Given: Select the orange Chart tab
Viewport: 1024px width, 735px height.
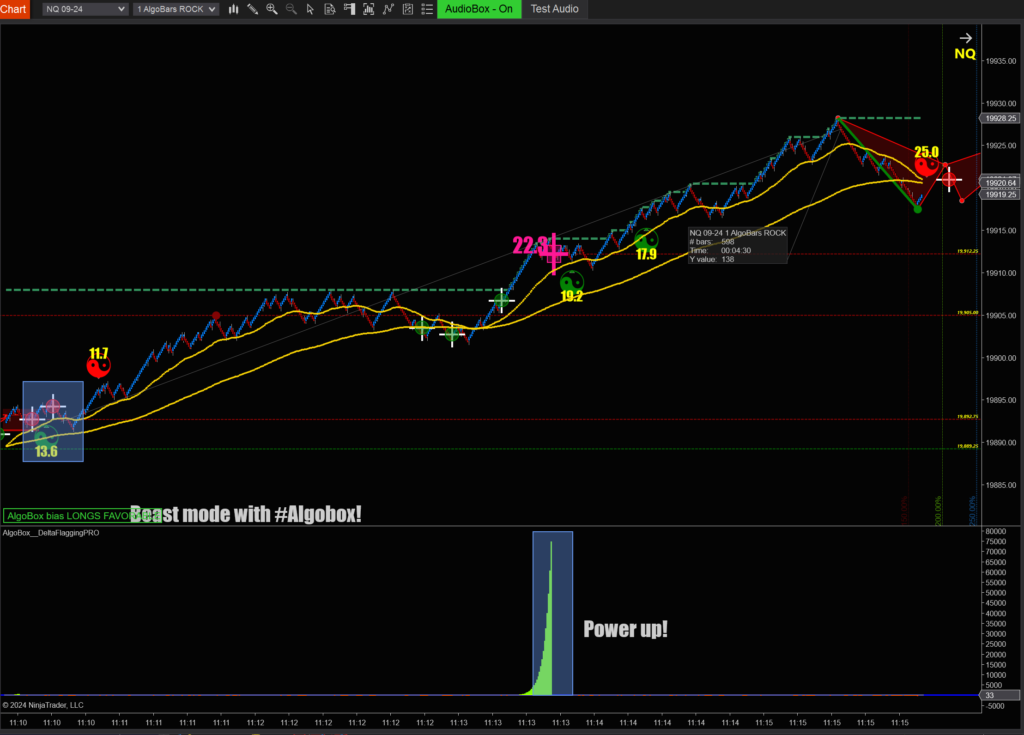Looking at the screenshot, I should 14,9.
